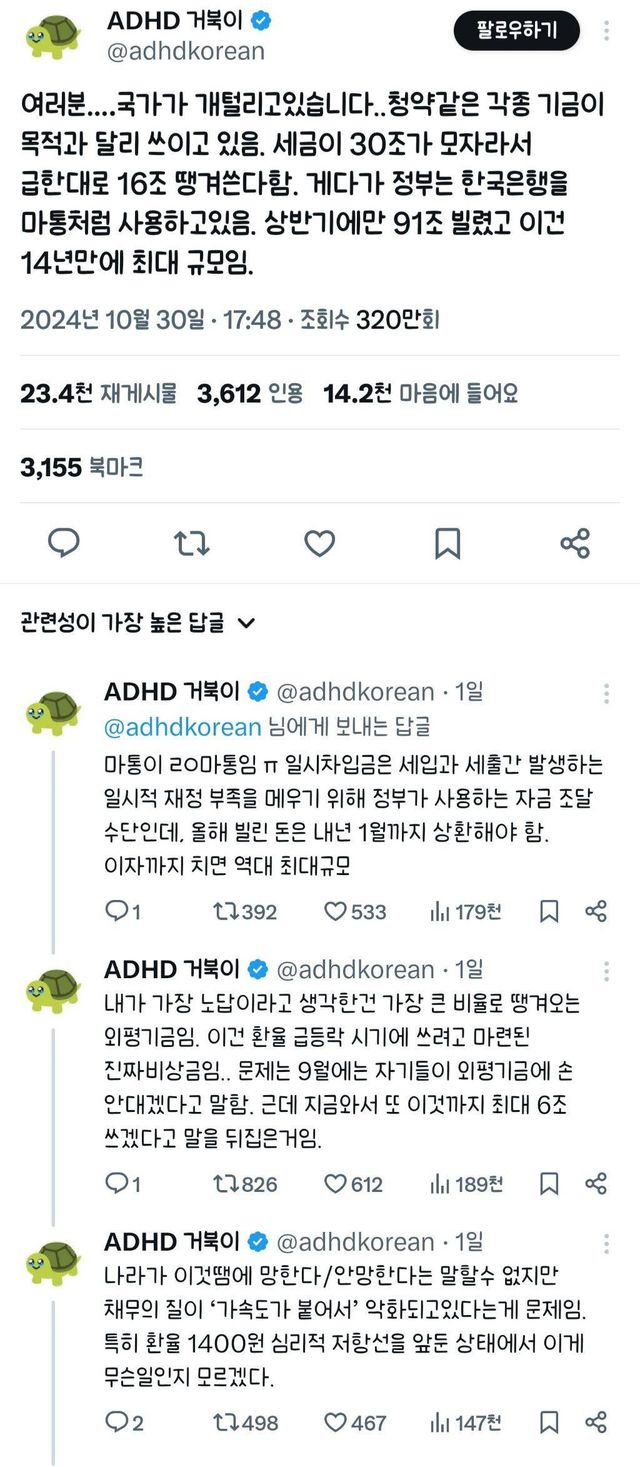View analytics on the 179천 views reply
Screen dimensions: 640x1467
tap(465, 911)
